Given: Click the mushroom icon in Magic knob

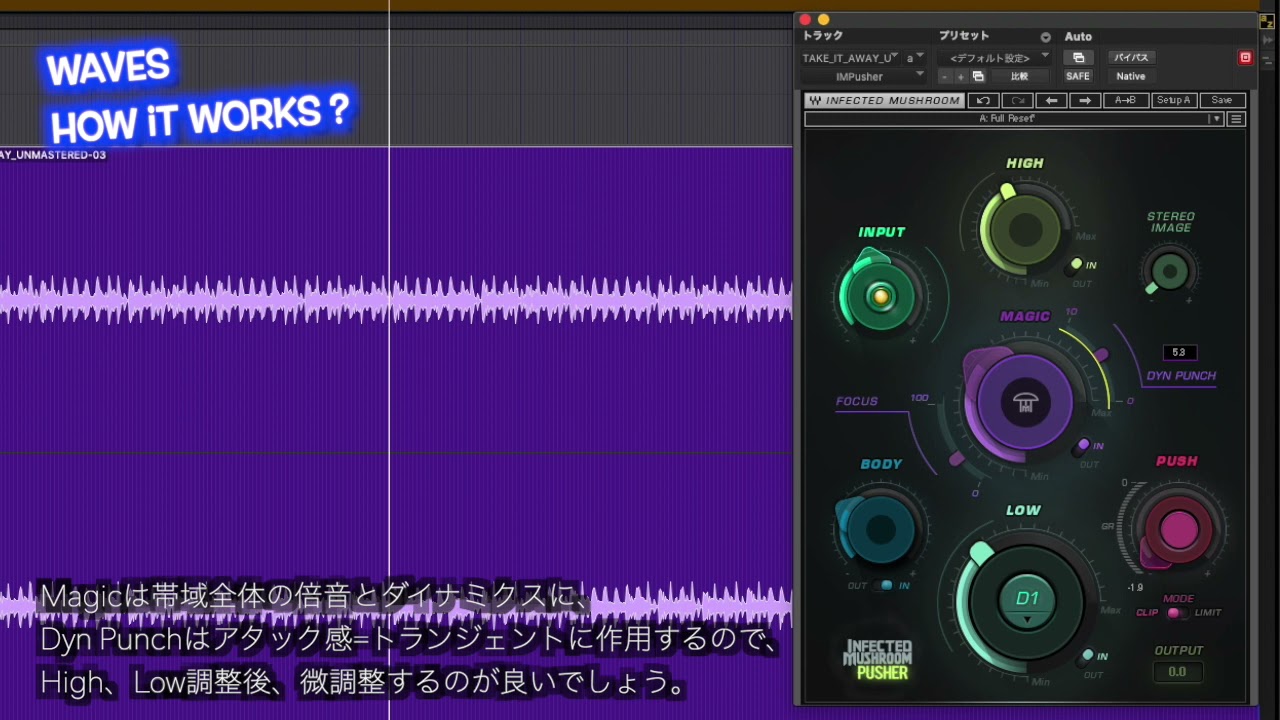Looking at the screenshot, I should [1025, 403].
